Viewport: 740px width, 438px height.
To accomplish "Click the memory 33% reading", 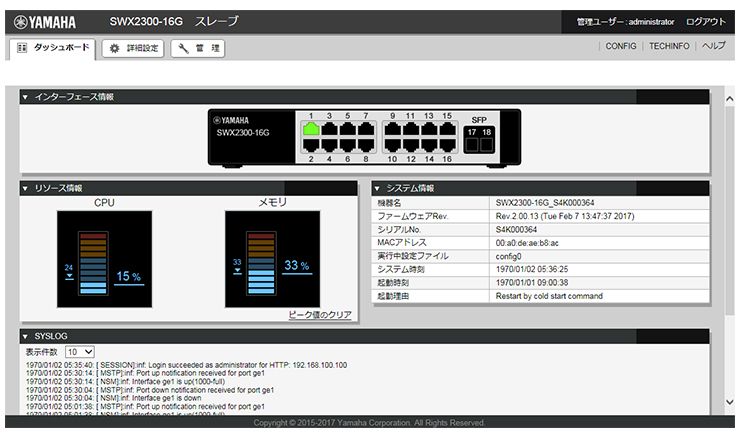I will click(x=296, y=265).
